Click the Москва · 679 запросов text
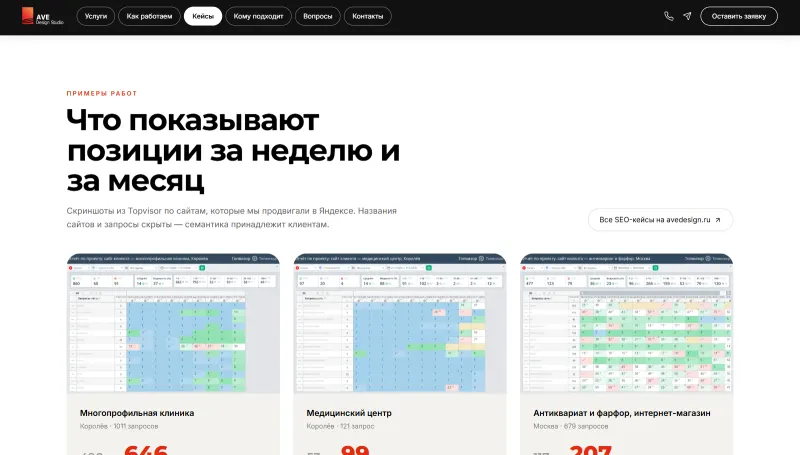The height and width of the screenshot is (455, 800). click(x=570, y=426)
